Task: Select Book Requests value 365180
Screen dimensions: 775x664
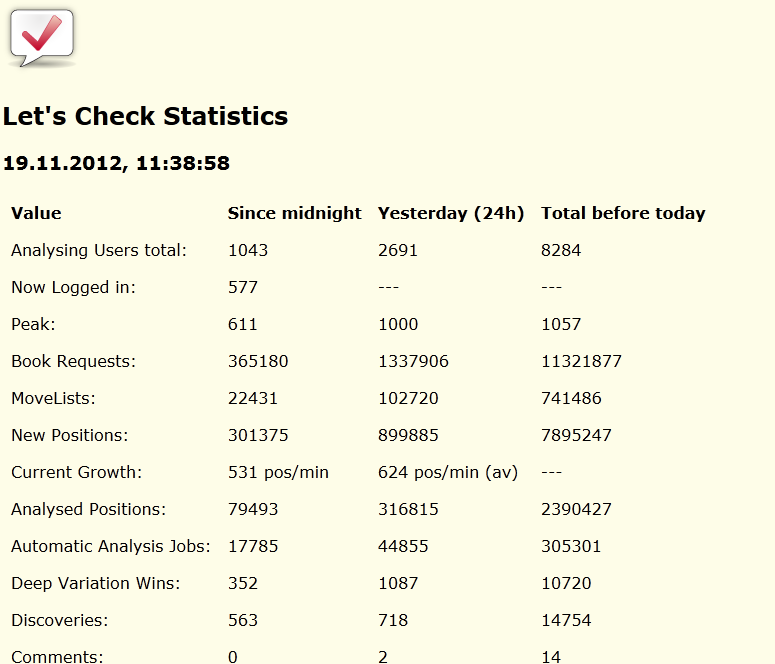Action: pos(258,361)
